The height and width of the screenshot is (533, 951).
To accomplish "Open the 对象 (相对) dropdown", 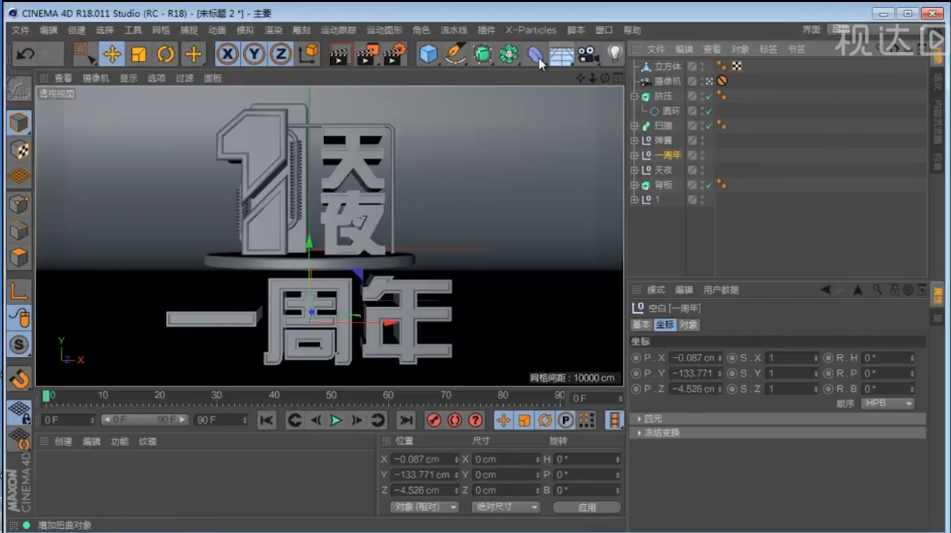I will coord(424,507).
